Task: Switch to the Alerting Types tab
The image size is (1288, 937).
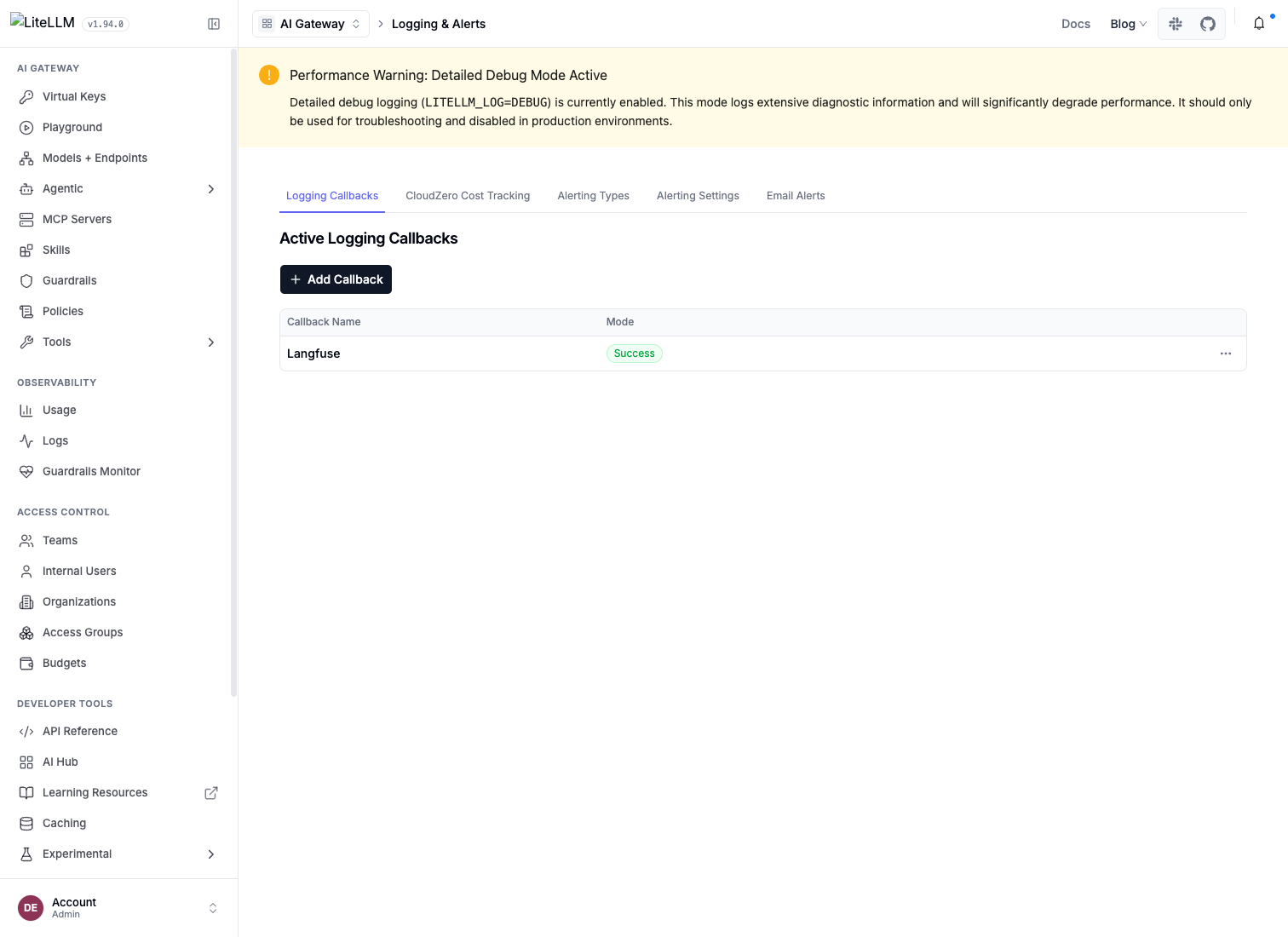Action: coord(594,196)
